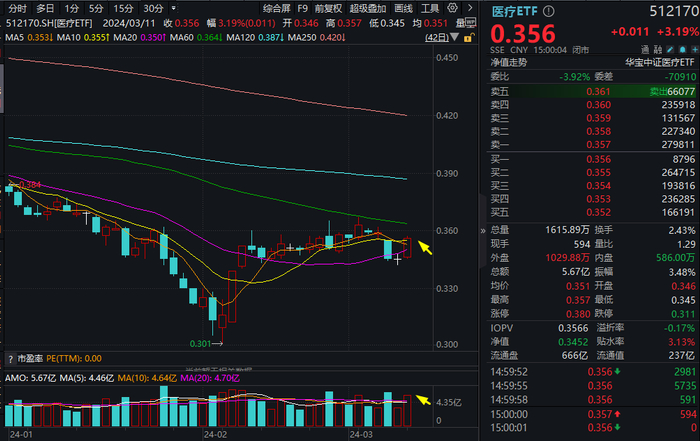Click the 外盘 1029.88万 value
Viewport: 700px width, 441px height.
click(x=567, y=258)
